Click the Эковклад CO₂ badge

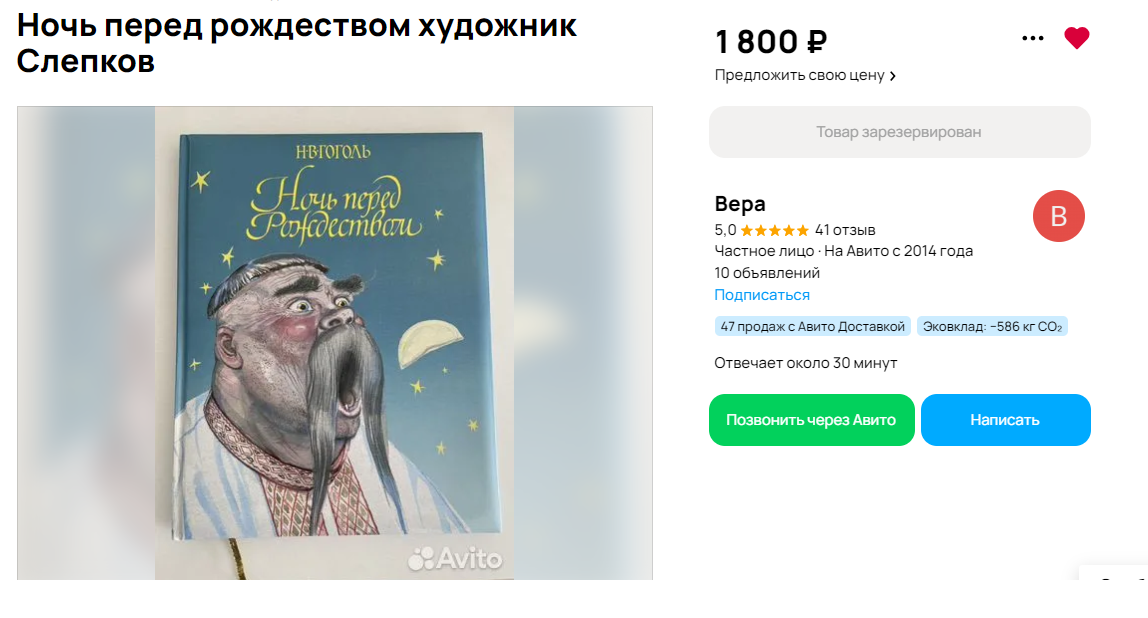tap(992, 327)
